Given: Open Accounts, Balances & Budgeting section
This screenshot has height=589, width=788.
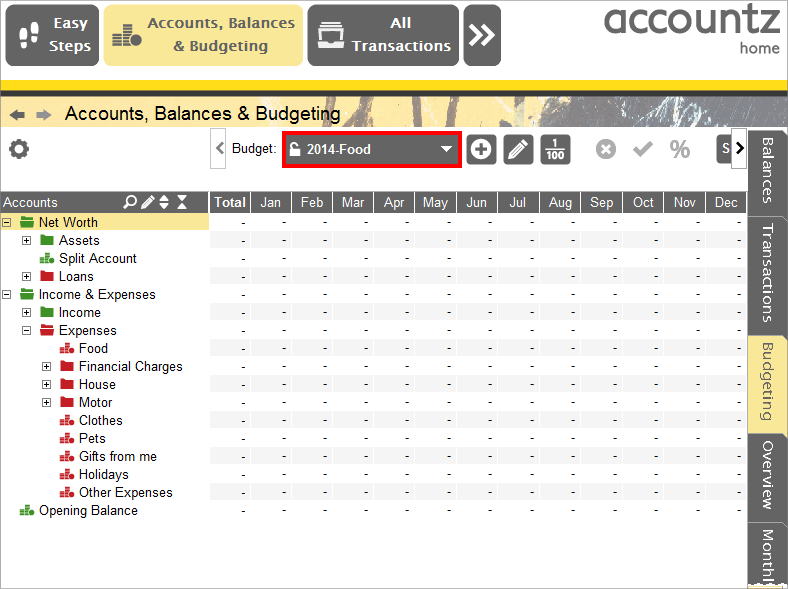Looking at the screenshot, I should 203,35.
